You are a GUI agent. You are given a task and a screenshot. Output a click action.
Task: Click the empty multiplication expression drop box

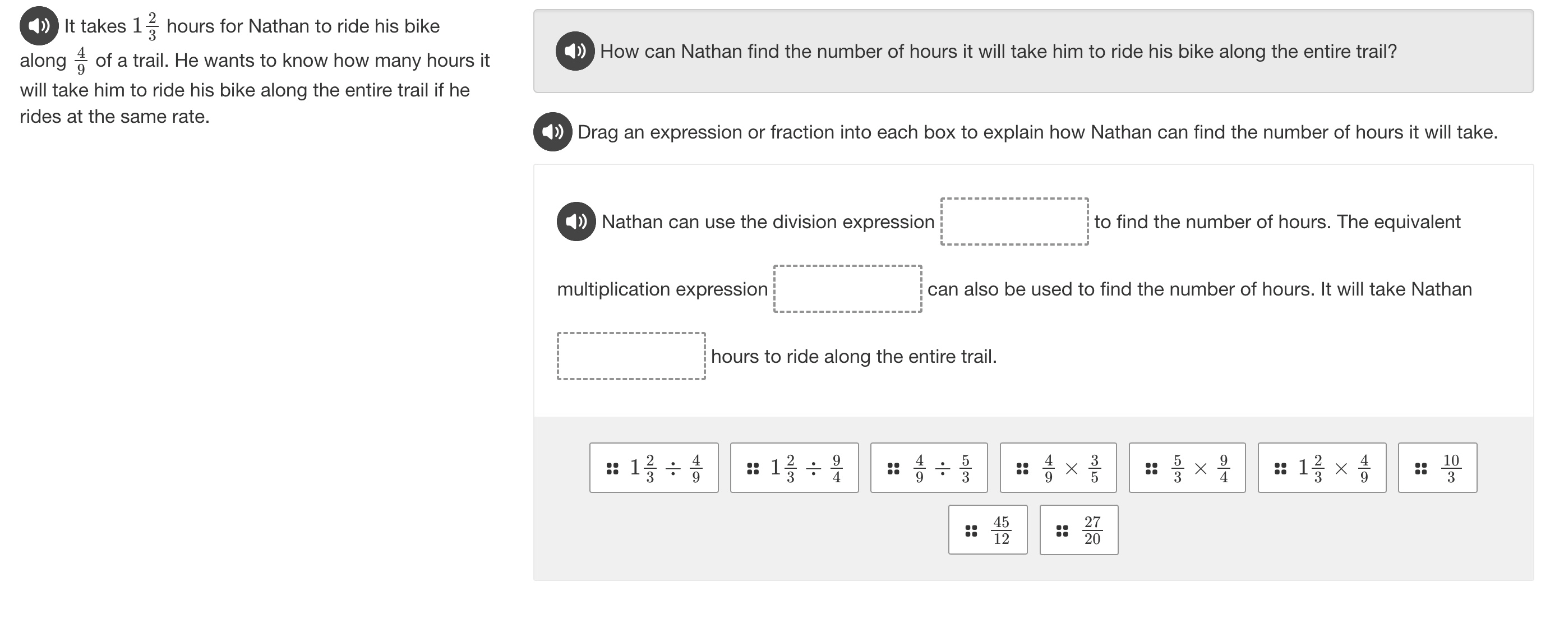(848, 289)
